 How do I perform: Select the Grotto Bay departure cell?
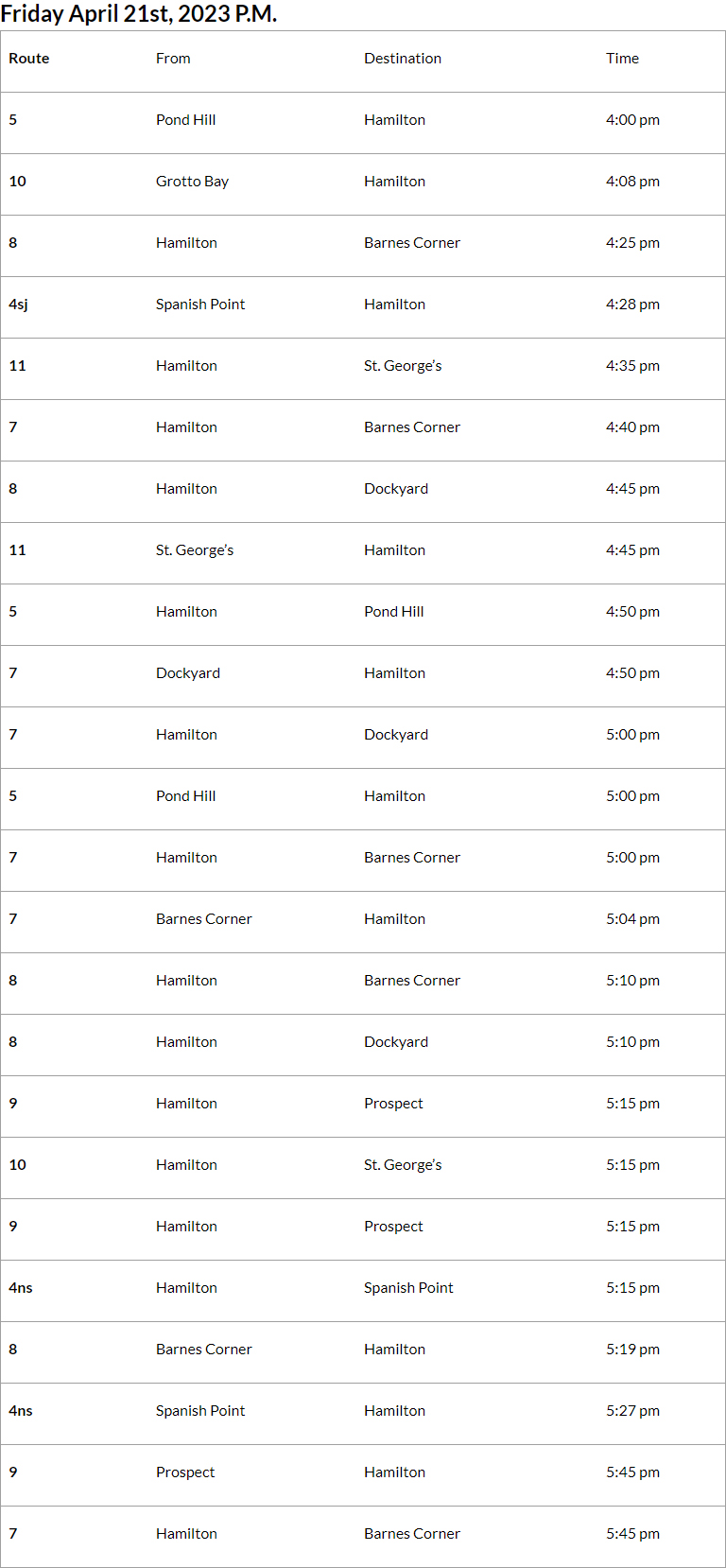pos(192,182)
